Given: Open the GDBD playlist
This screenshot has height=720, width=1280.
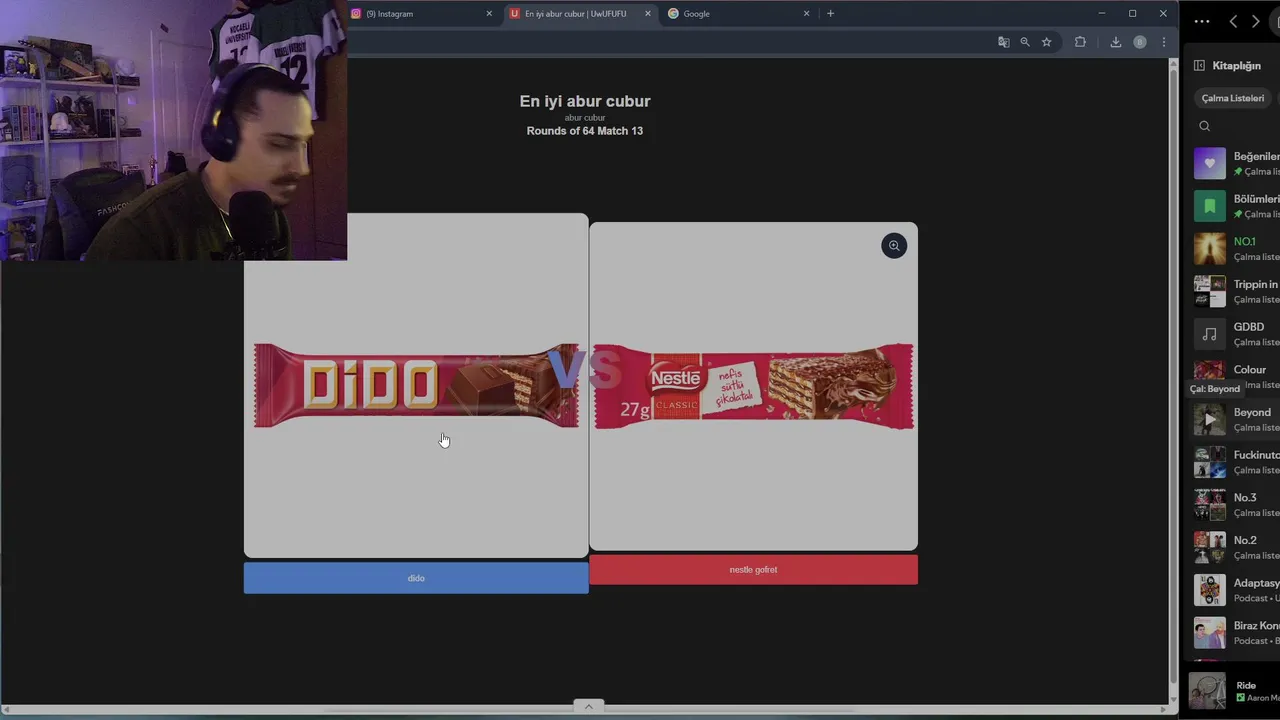Looking at the screenshot, I should coord(1236,334).
